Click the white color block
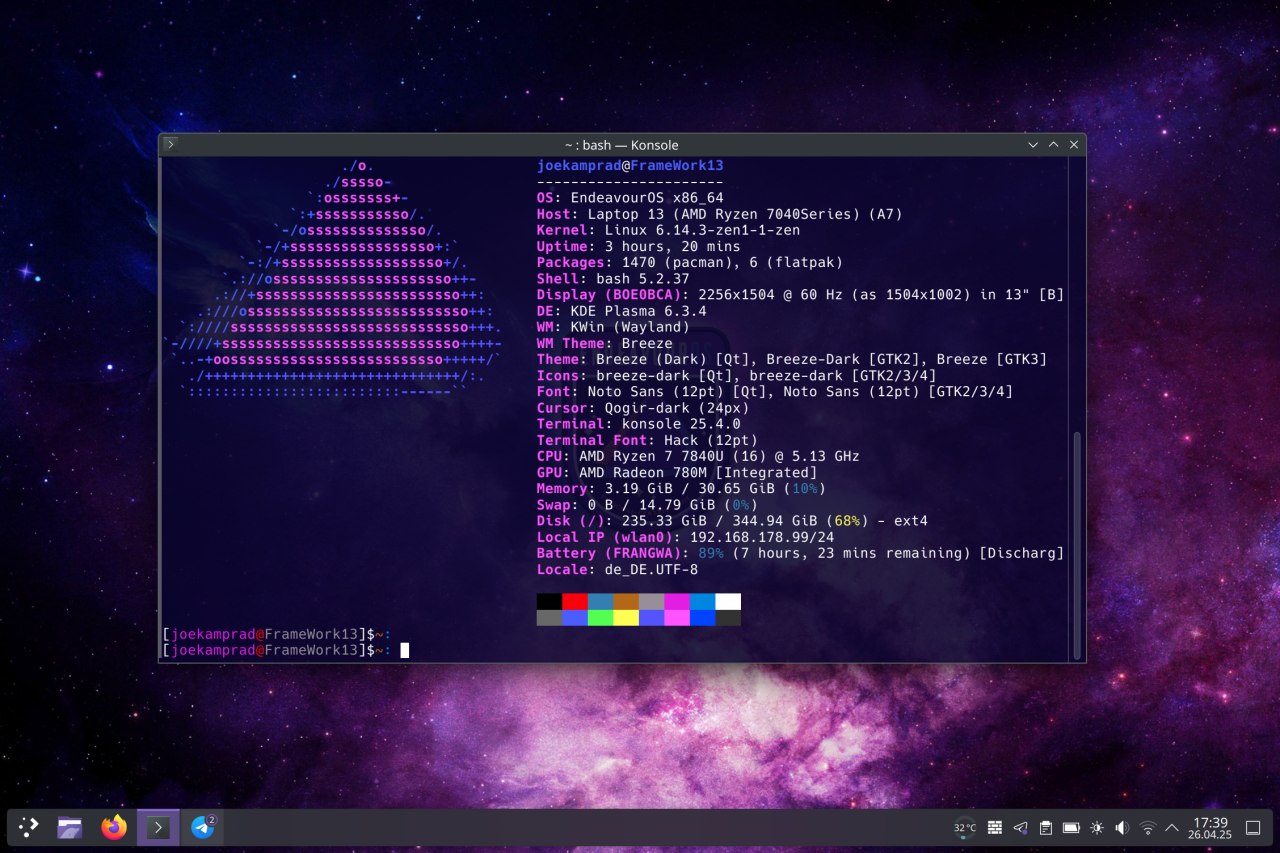Viewport: 1280px width, 853px height. coord(728,601)
